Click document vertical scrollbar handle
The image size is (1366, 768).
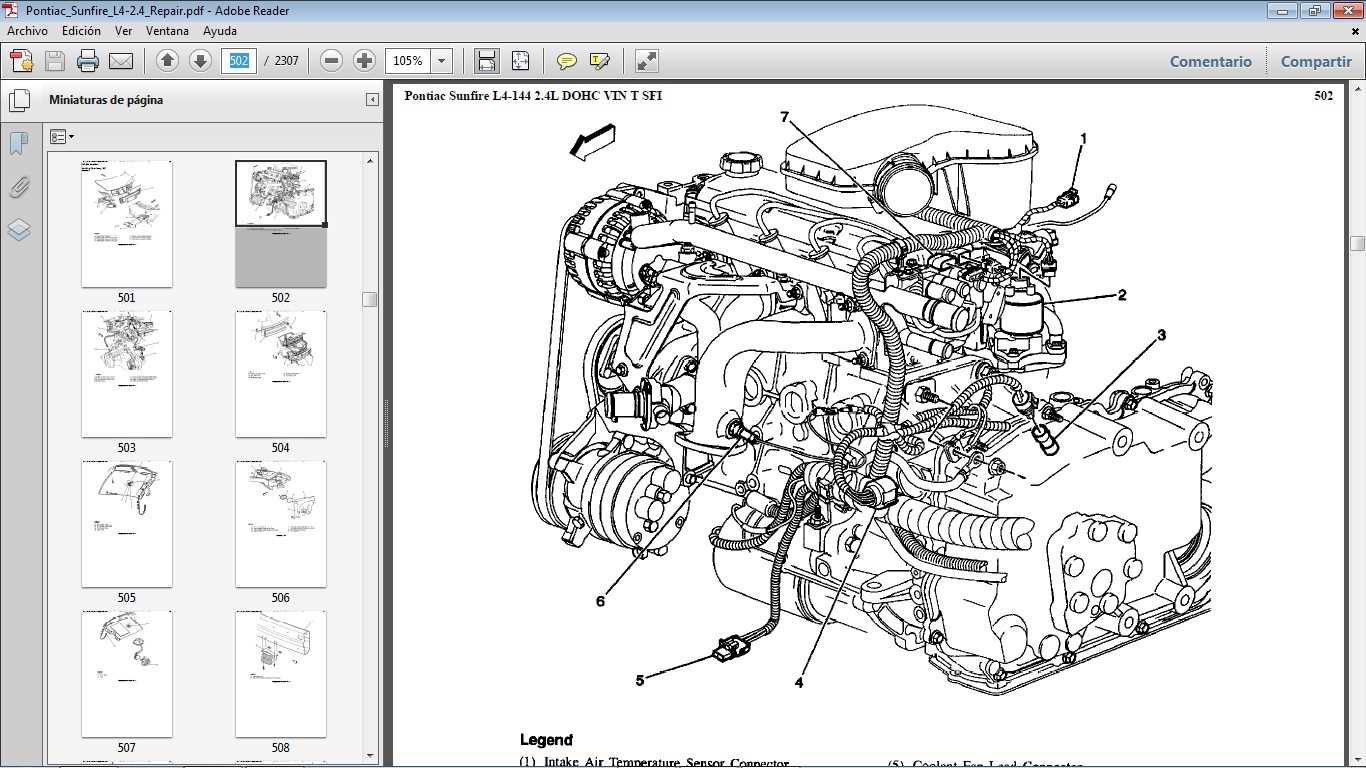pos(1357,243)
